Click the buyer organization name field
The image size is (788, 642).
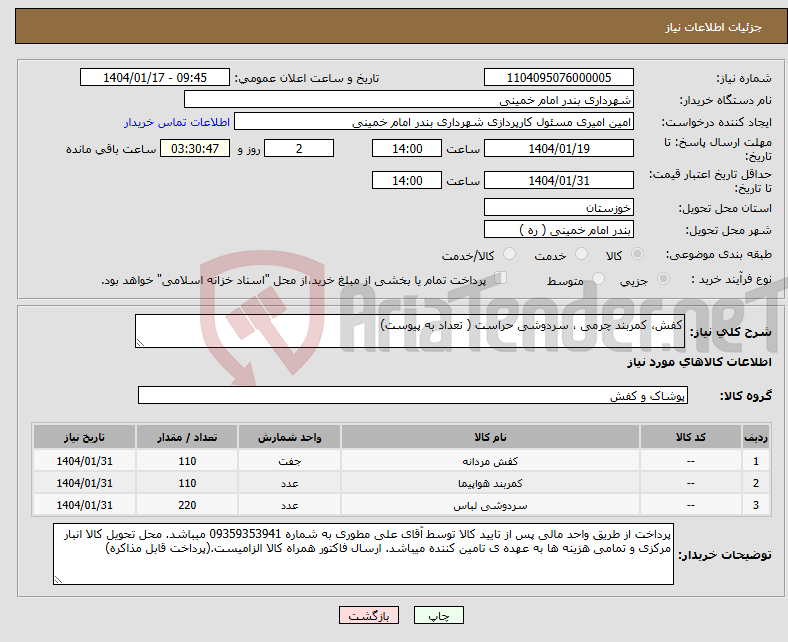coord(409,100)
